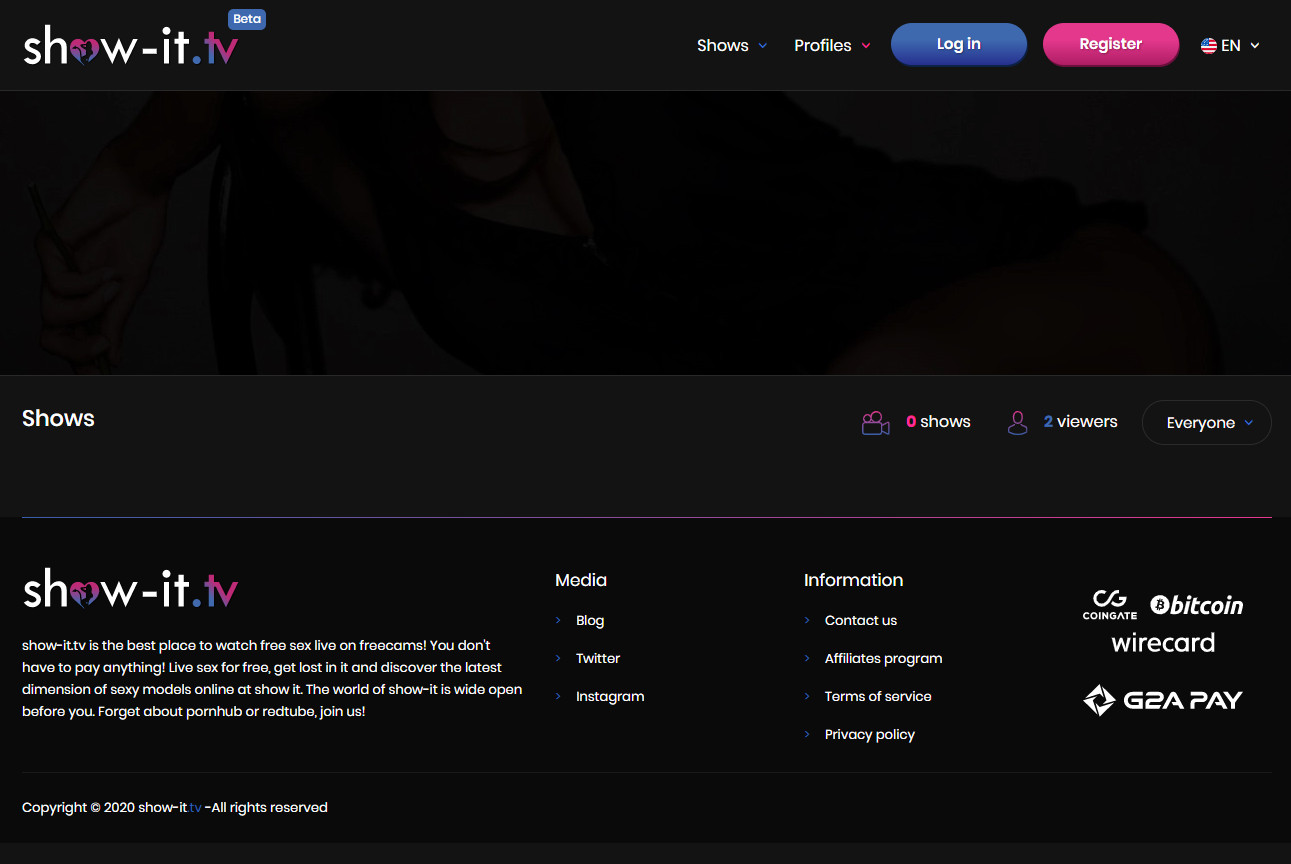Click the Beta badge beside the logo
1291x864 pixels.
tap(247, 19)
